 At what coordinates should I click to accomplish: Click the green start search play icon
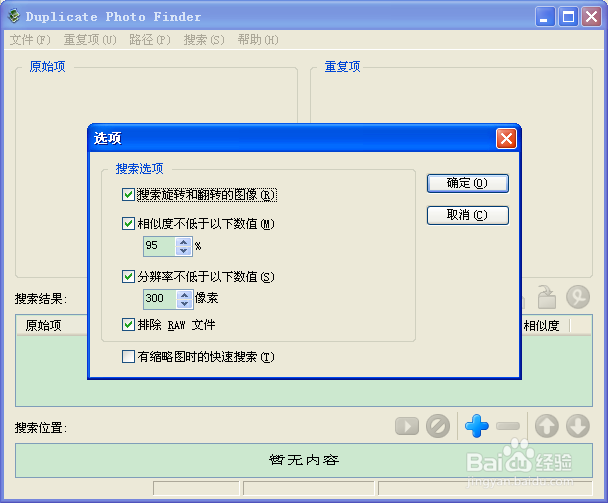point(407,426)
